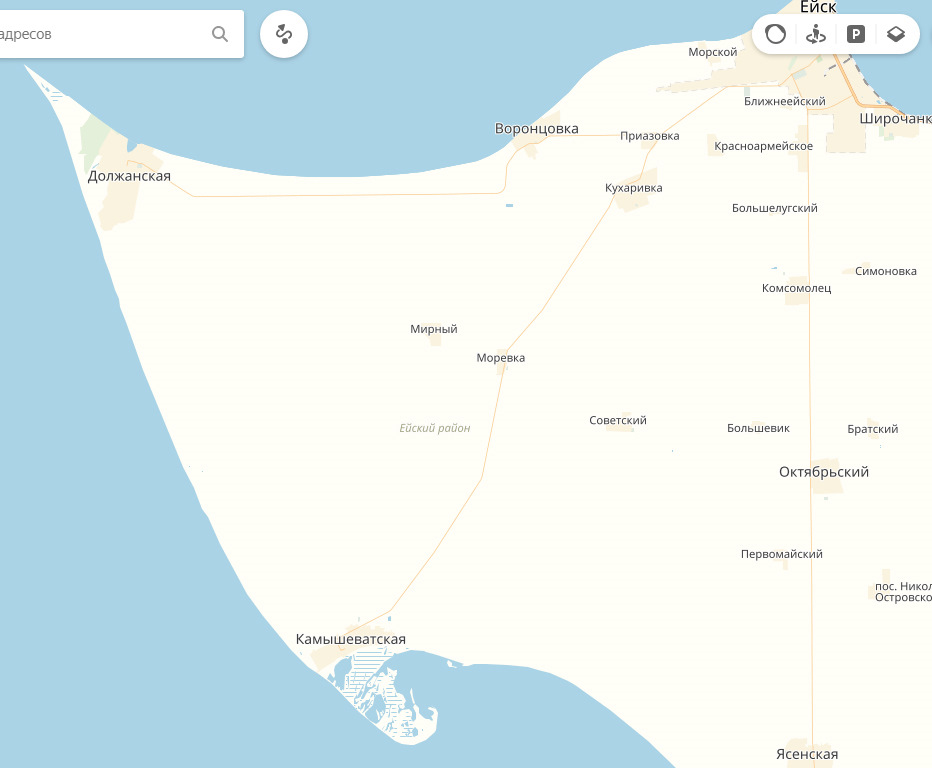Click the Комсомолец label
This screenshot has height=768, width=932.
point(796,288)
